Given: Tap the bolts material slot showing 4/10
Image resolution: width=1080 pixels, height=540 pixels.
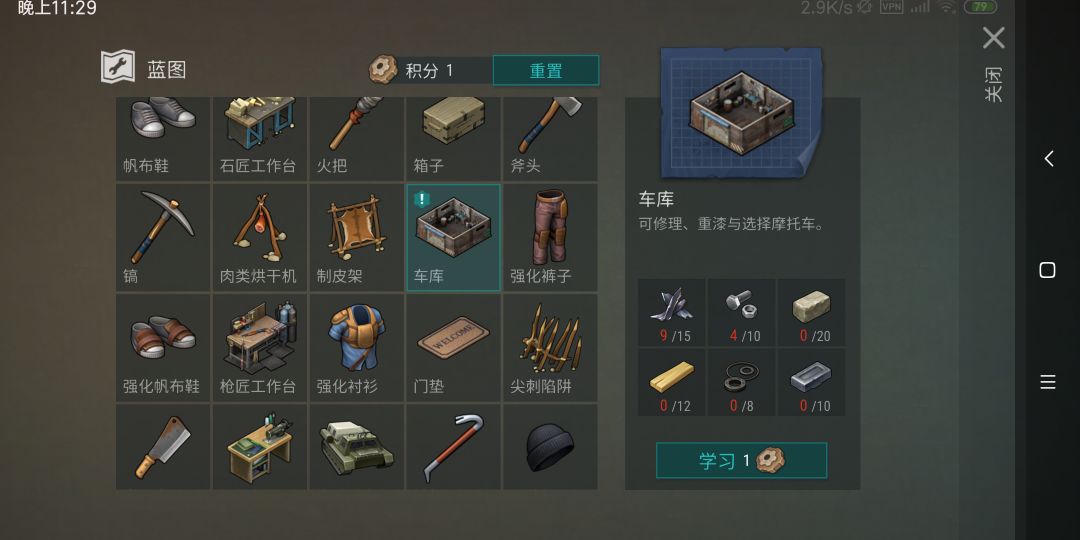Looking at the screenshot, I should coord(741,312).
